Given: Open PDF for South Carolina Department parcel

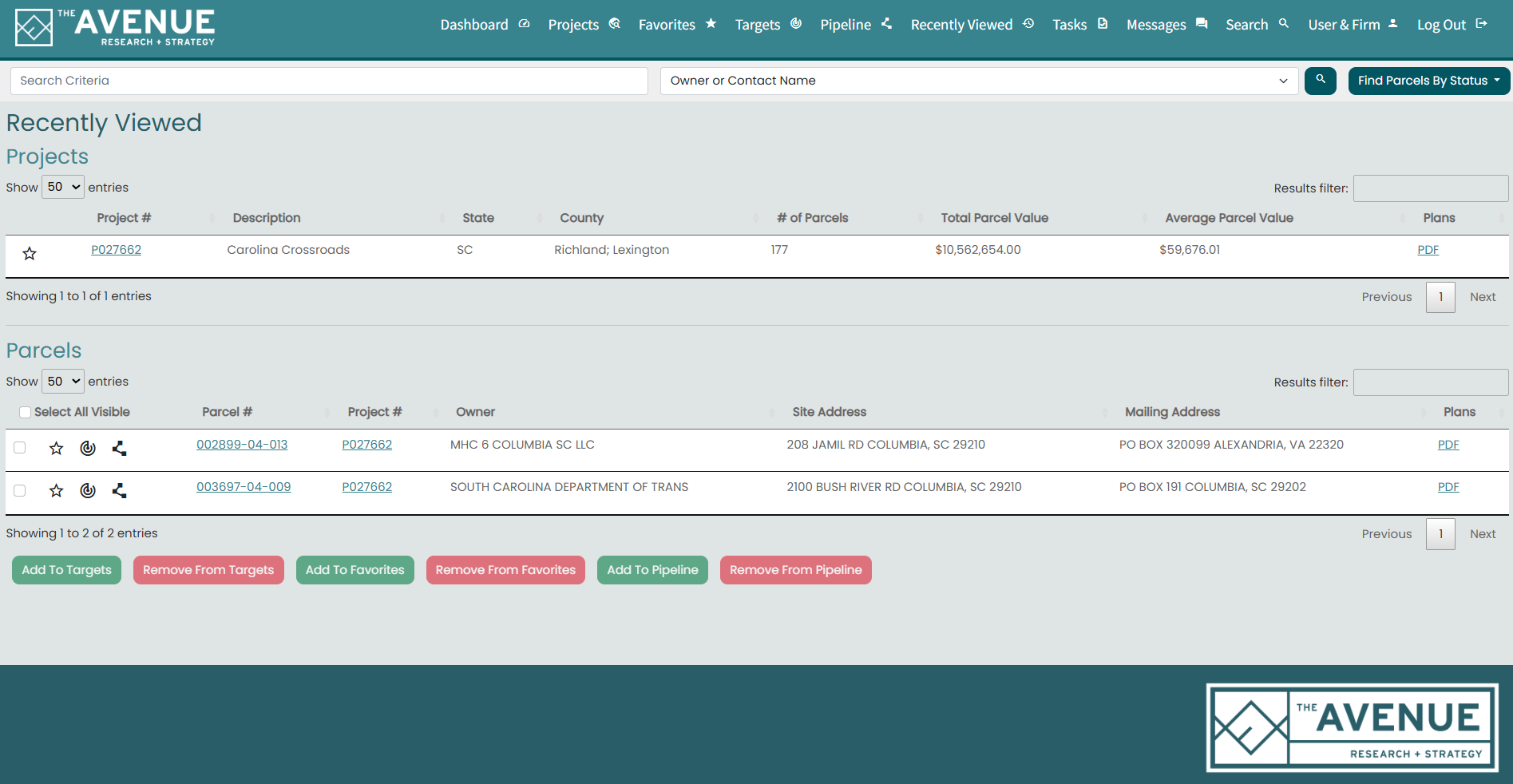Looking at the screenshot, I should 1448,487.
